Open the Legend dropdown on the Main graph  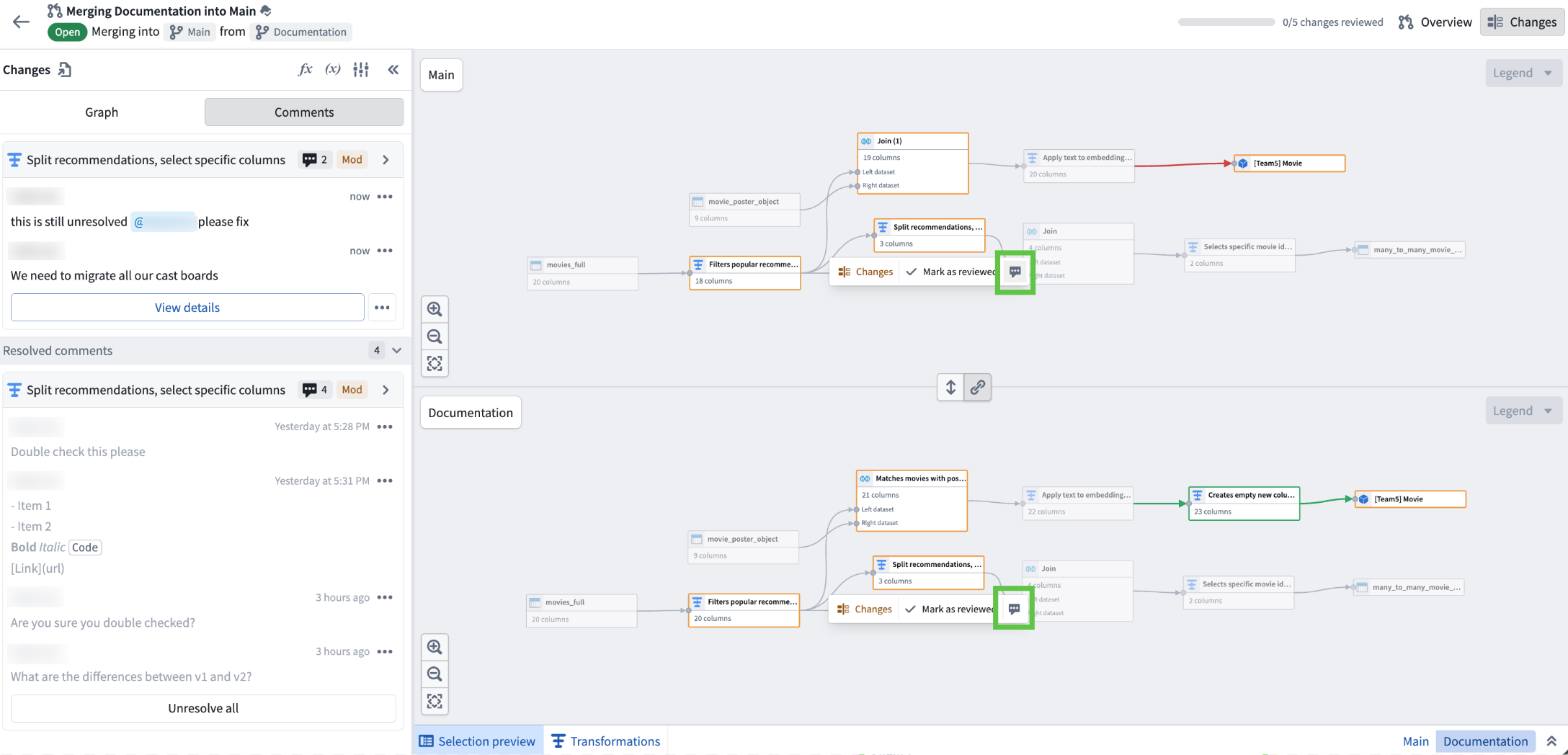[1523, 72]
